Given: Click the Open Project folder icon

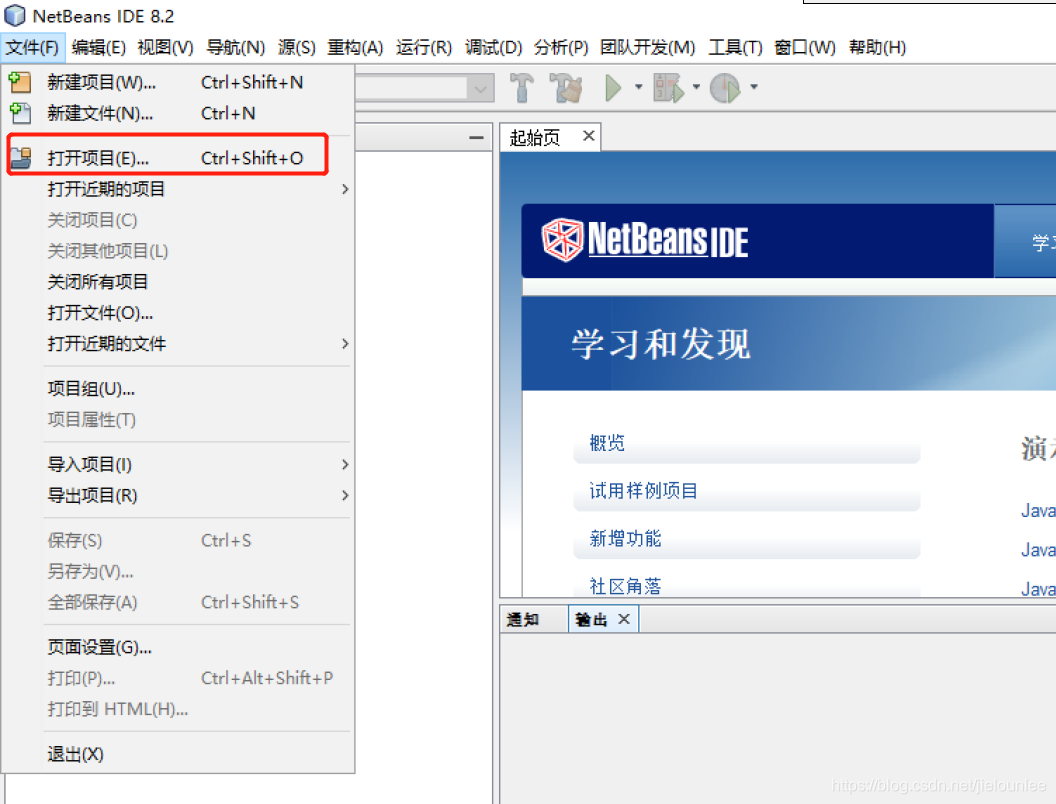Looking at the screenshot, I should 20,158.
